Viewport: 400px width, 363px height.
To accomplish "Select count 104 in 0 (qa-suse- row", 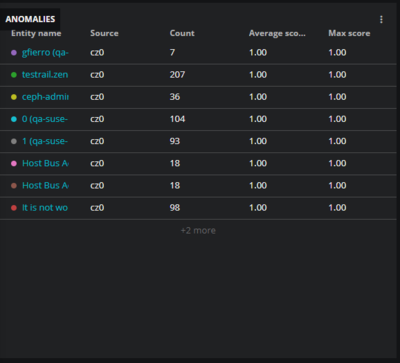I will click(177, 119).
